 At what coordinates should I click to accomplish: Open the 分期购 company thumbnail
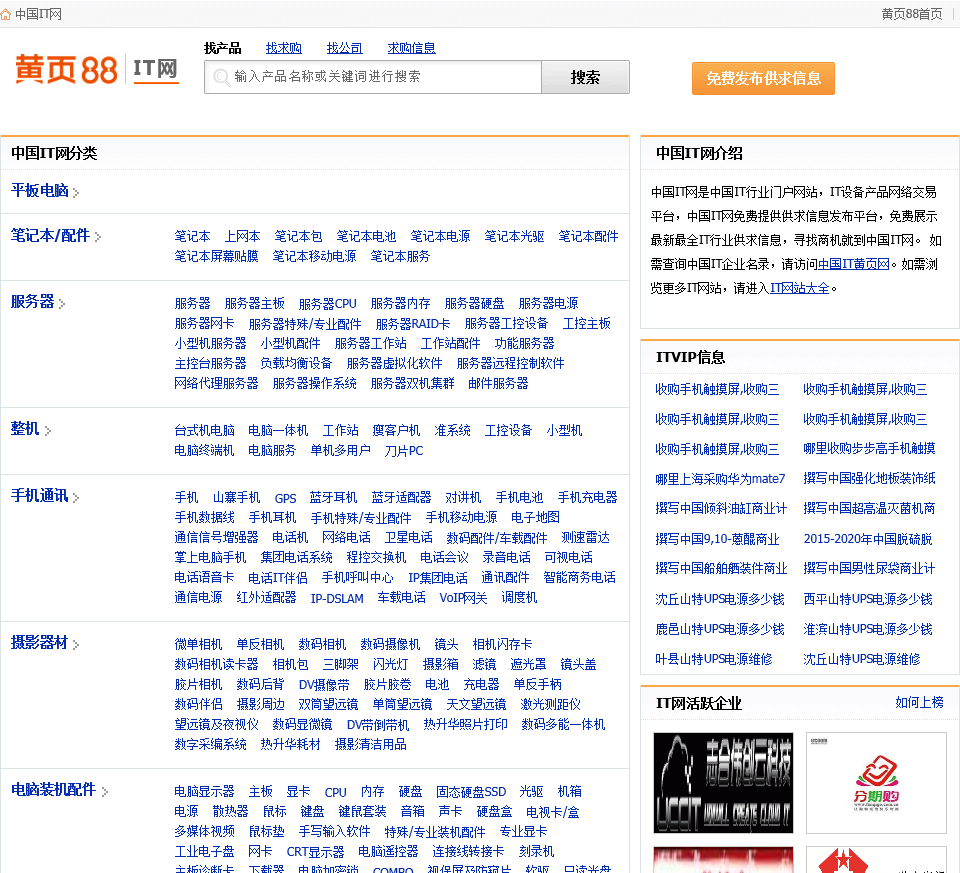(876, 783)
